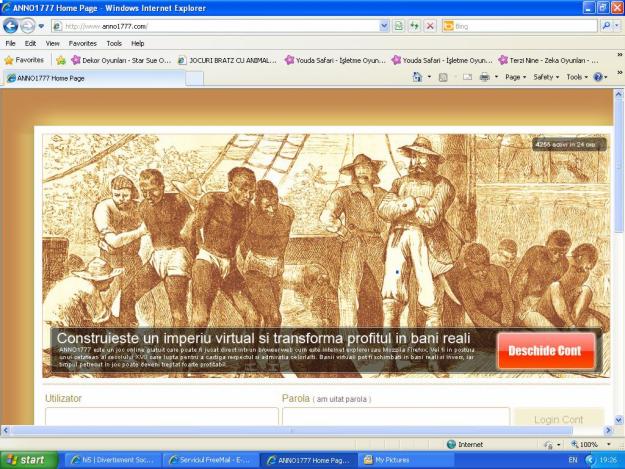
Task: Click horizontal scrollbar left arrow
Action: pos(5,430)
